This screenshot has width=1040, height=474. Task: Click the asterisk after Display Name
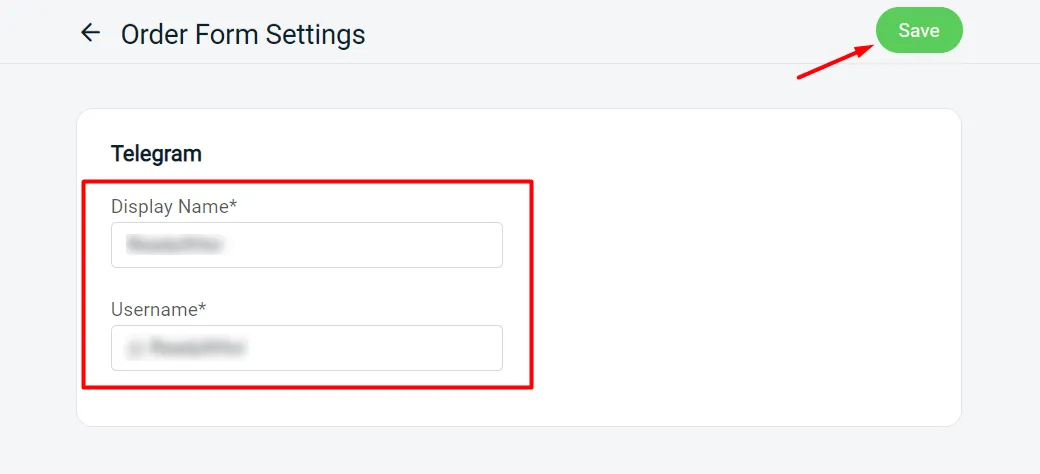tap(233, 205)
